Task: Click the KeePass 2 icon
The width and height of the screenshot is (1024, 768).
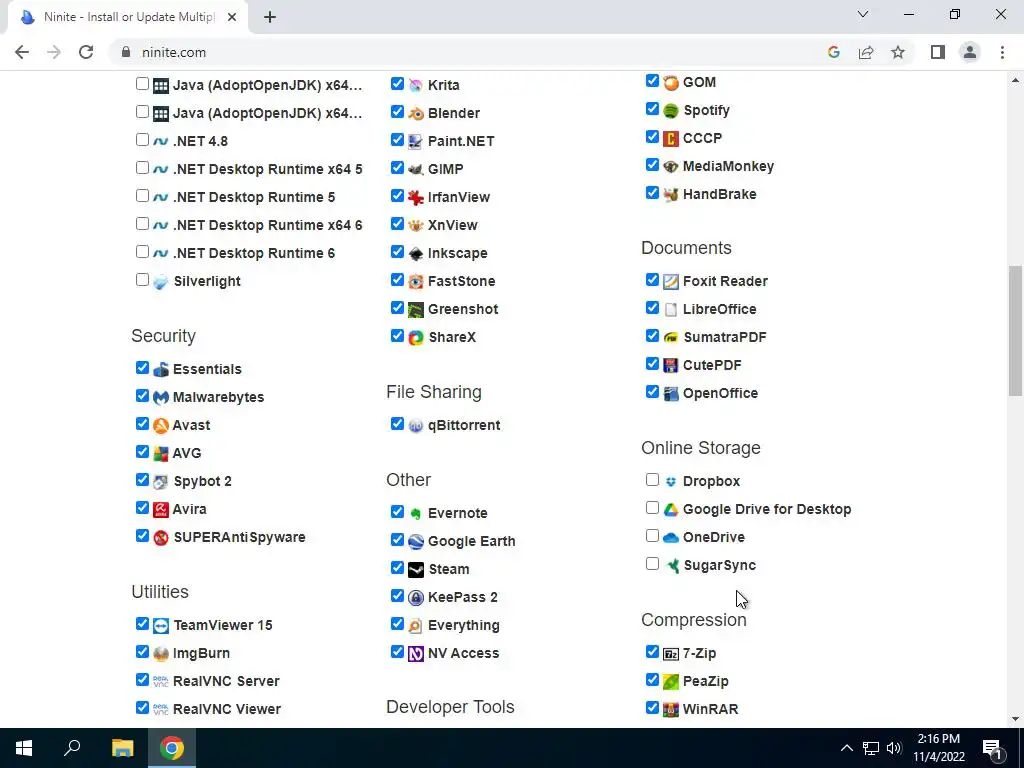Action: [415, 598]
